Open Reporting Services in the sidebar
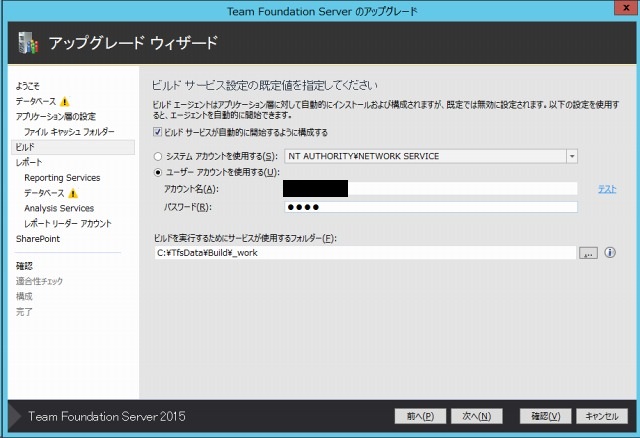This screenshot has width=640, height=438. [x=62, y=178]
